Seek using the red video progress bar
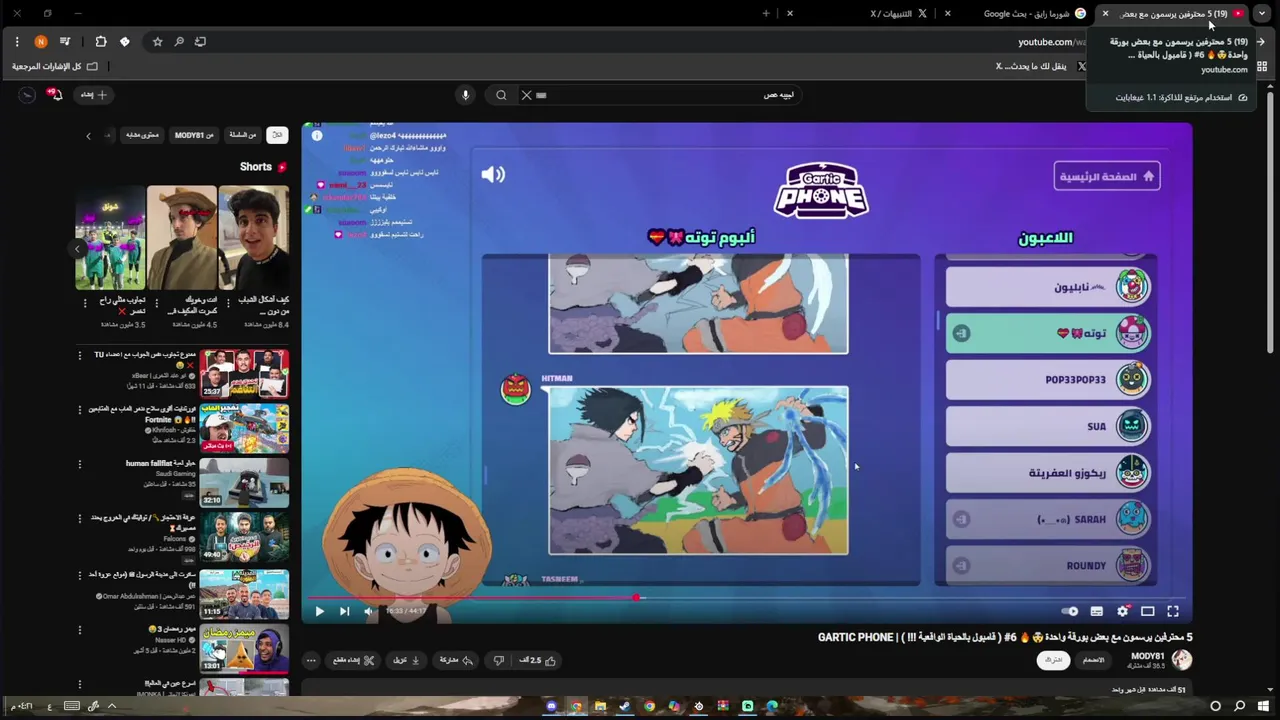Viewport: 1280px width, 720px height. pos(747,598)
